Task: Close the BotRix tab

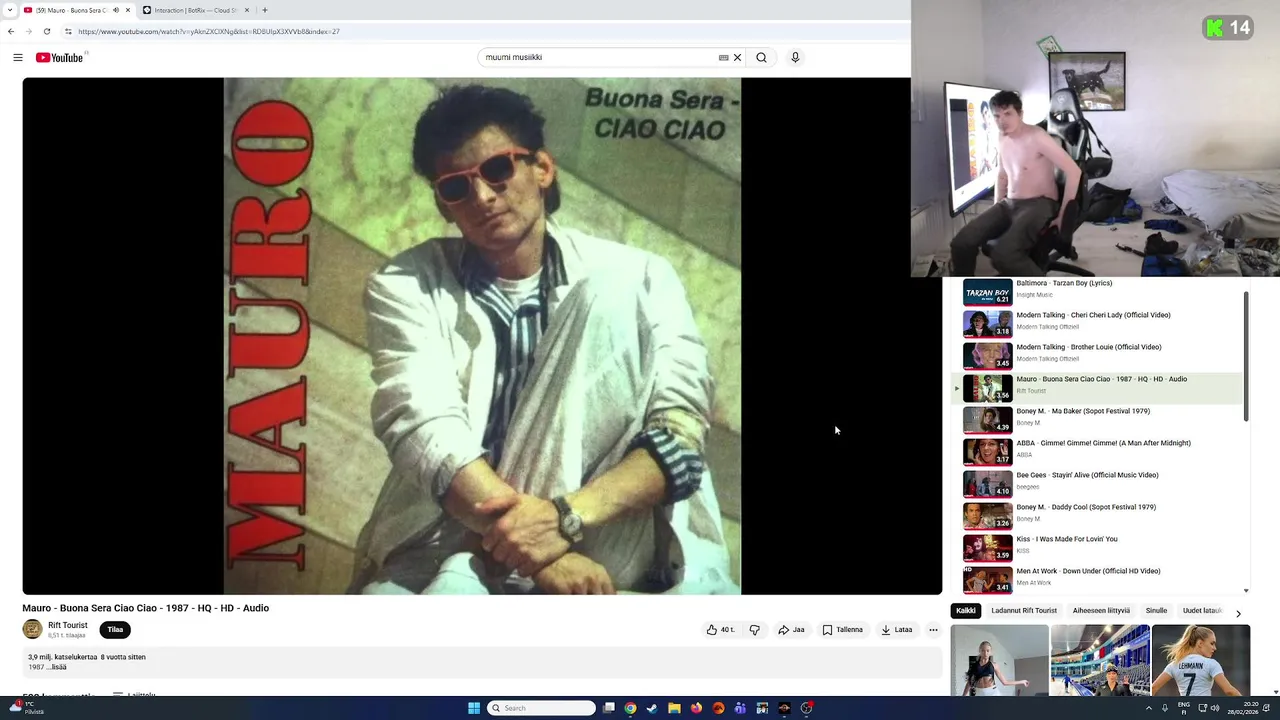Action: (x=248, y=10)
